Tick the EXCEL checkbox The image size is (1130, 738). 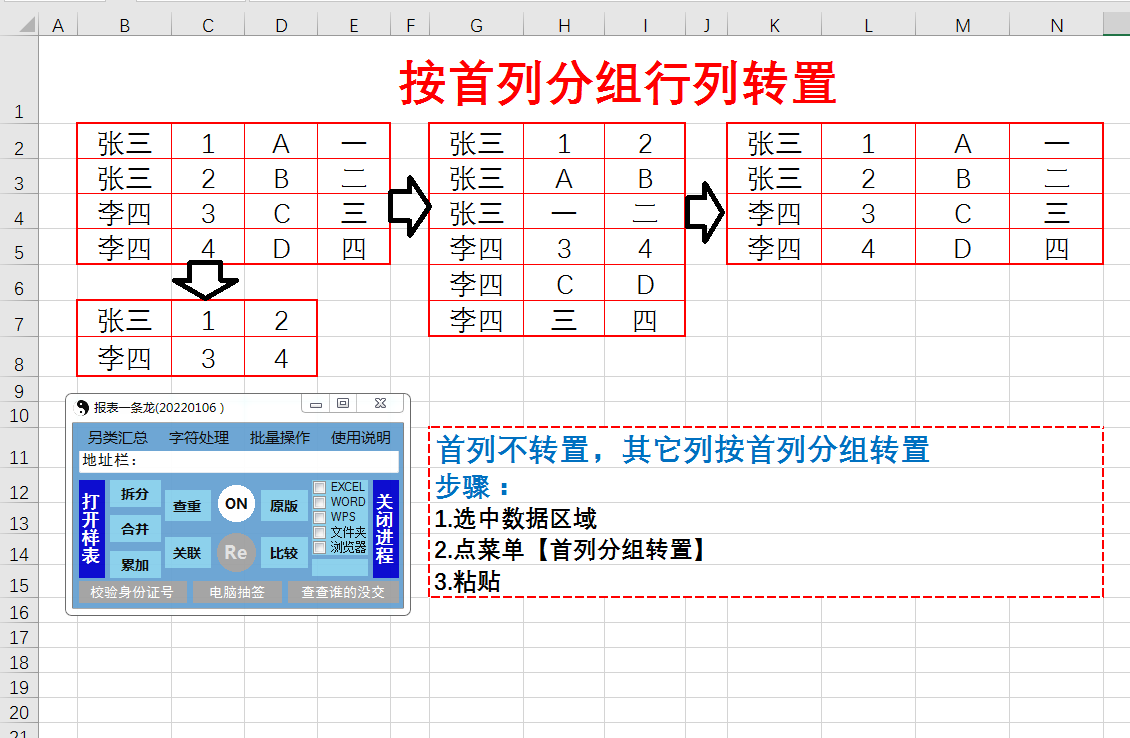pos(319,487)
